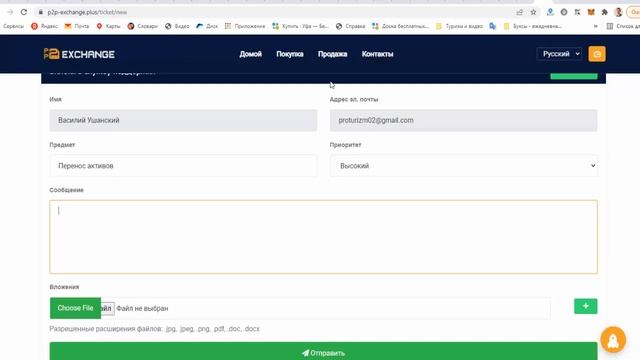The image size is (640, 360).
Task: Open the orange dashboard button in header
Action: point(597,54)
